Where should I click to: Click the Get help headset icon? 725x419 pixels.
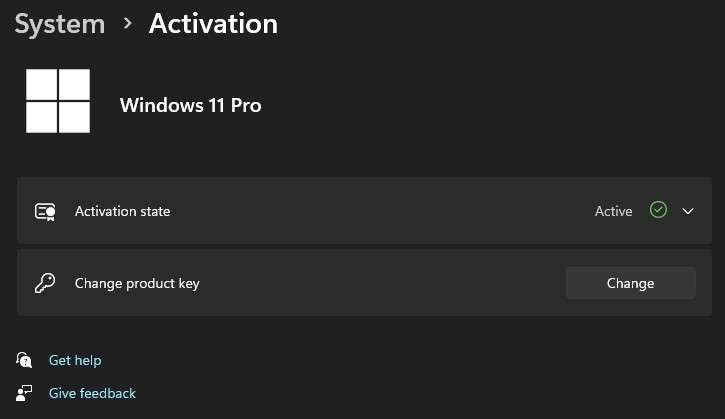click(25, 360)
